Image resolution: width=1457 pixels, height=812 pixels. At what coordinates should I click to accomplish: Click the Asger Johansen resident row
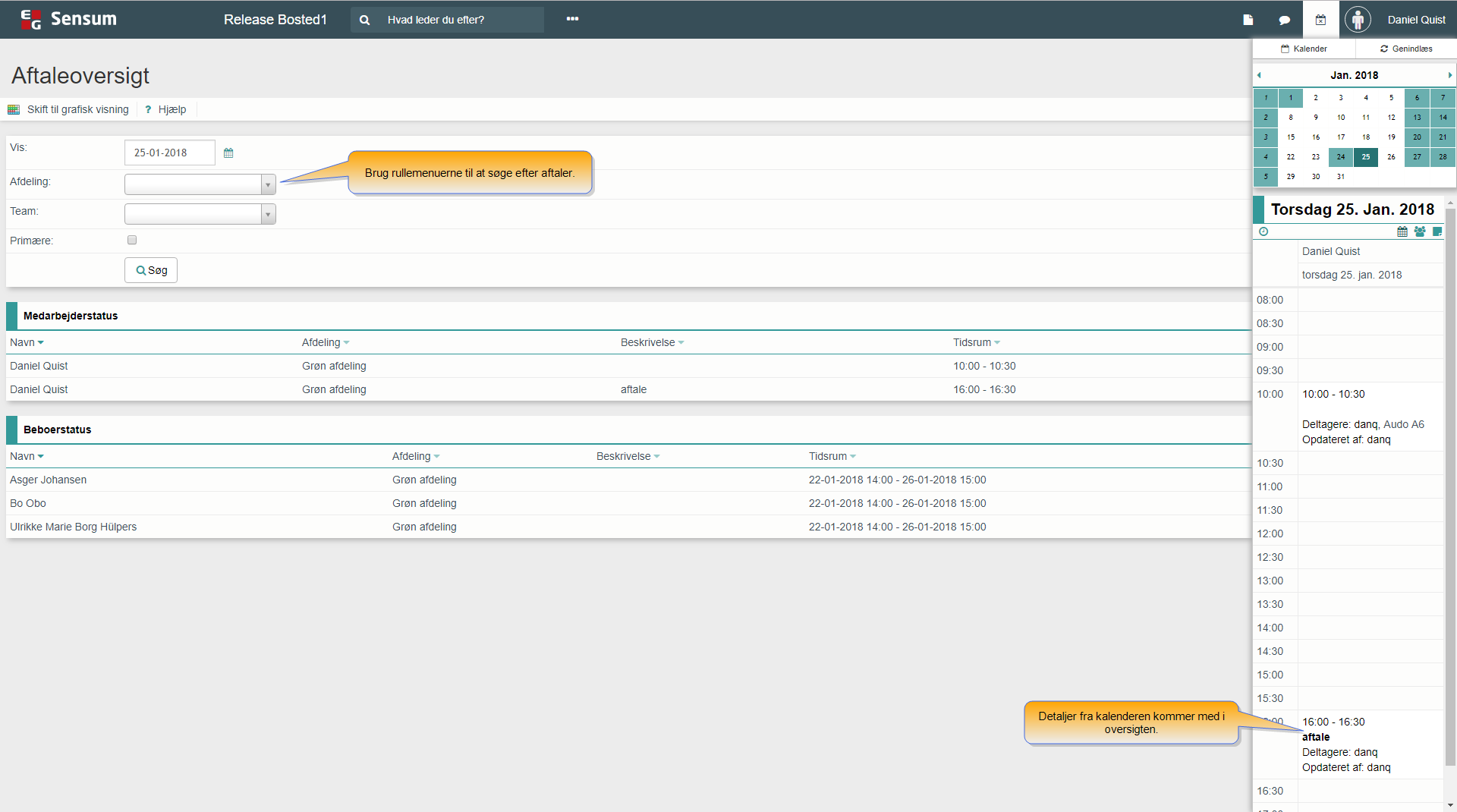pyautogui.click(x=628, y=480)
